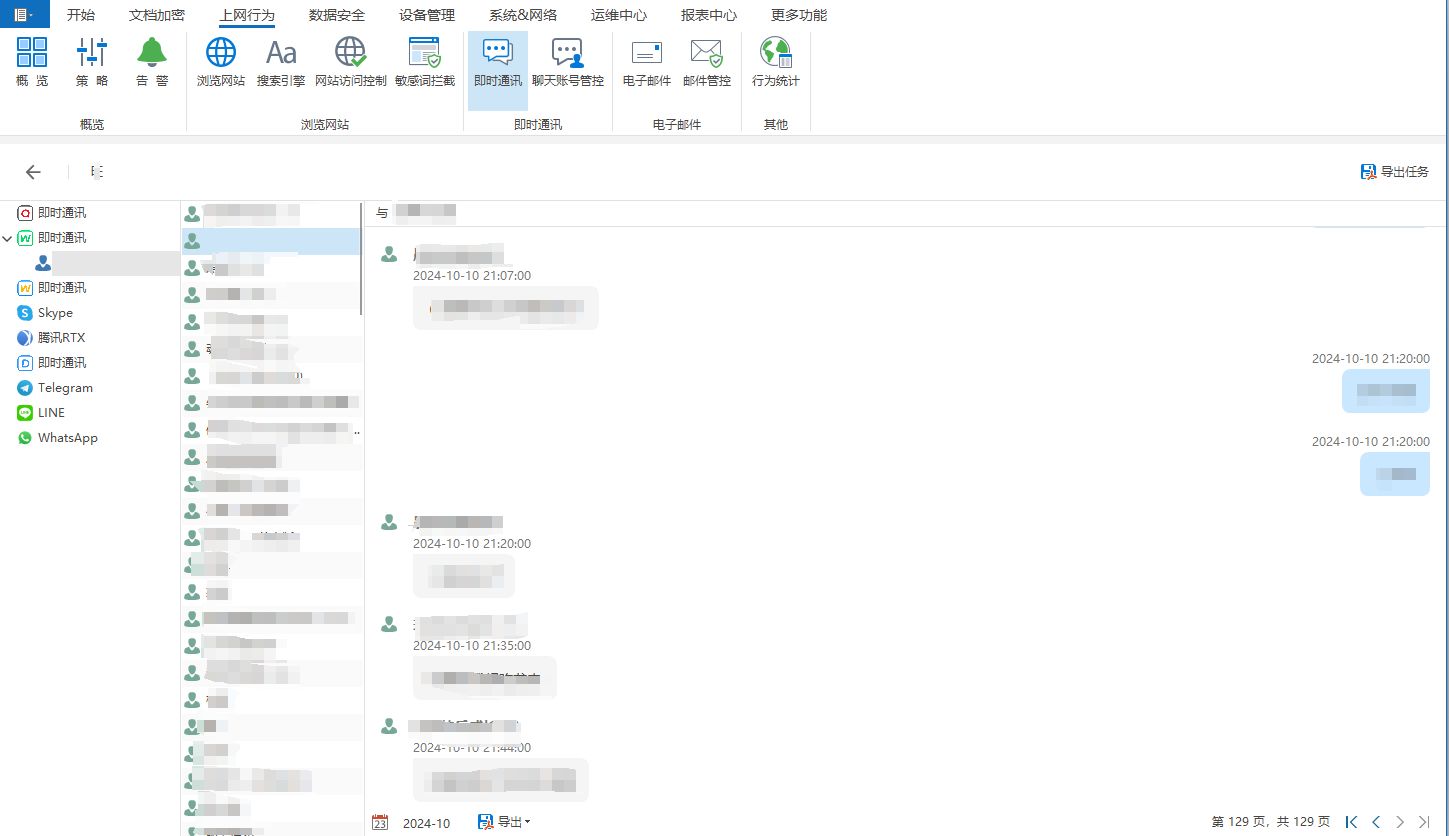This screenshot has height=836, width=1449.
Task: Select the blue user account tree node
Action: pos(105,263)
